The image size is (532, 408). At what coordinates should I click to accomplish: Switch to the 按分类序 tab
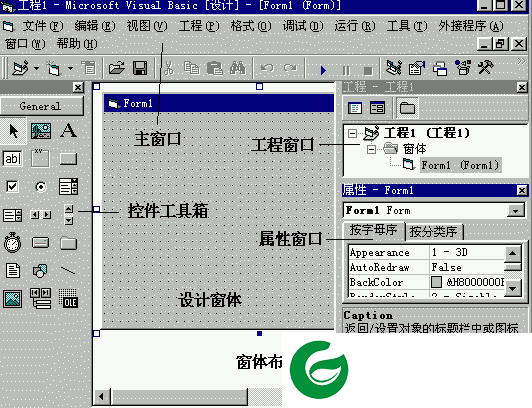coord(434,232)
